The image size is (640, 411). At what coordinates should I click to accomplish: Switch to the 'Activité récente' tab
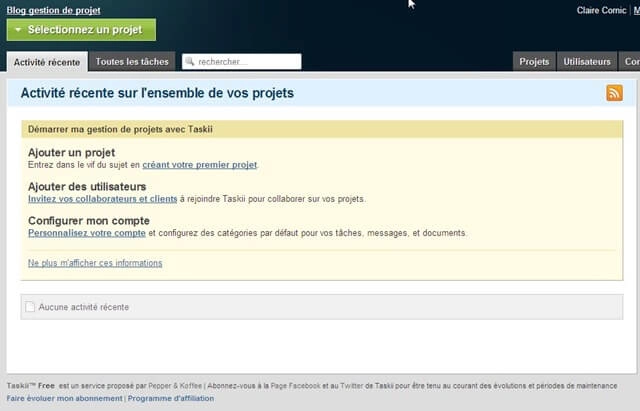(x=47, y=62)
